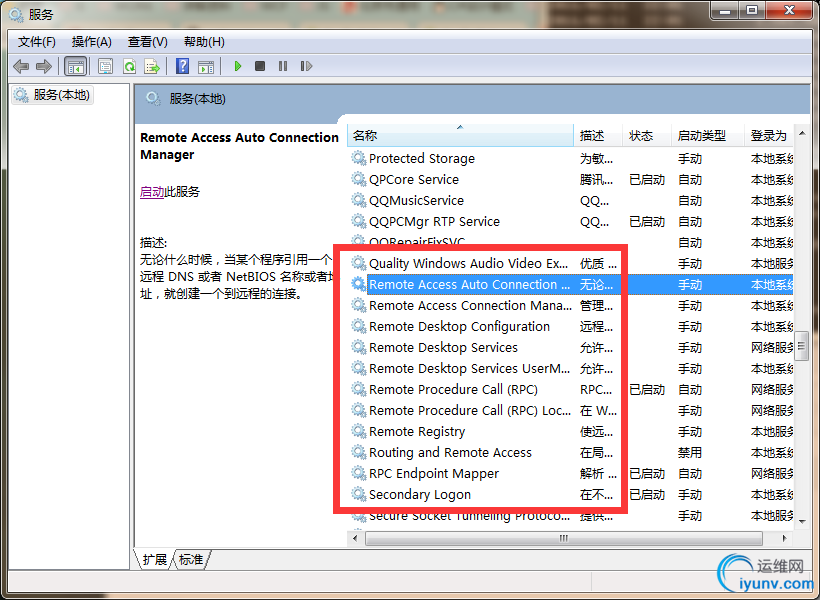The image size is (820, 600).
Task: Click the vertical scrollbar up arrow
Action: [802, 133]
